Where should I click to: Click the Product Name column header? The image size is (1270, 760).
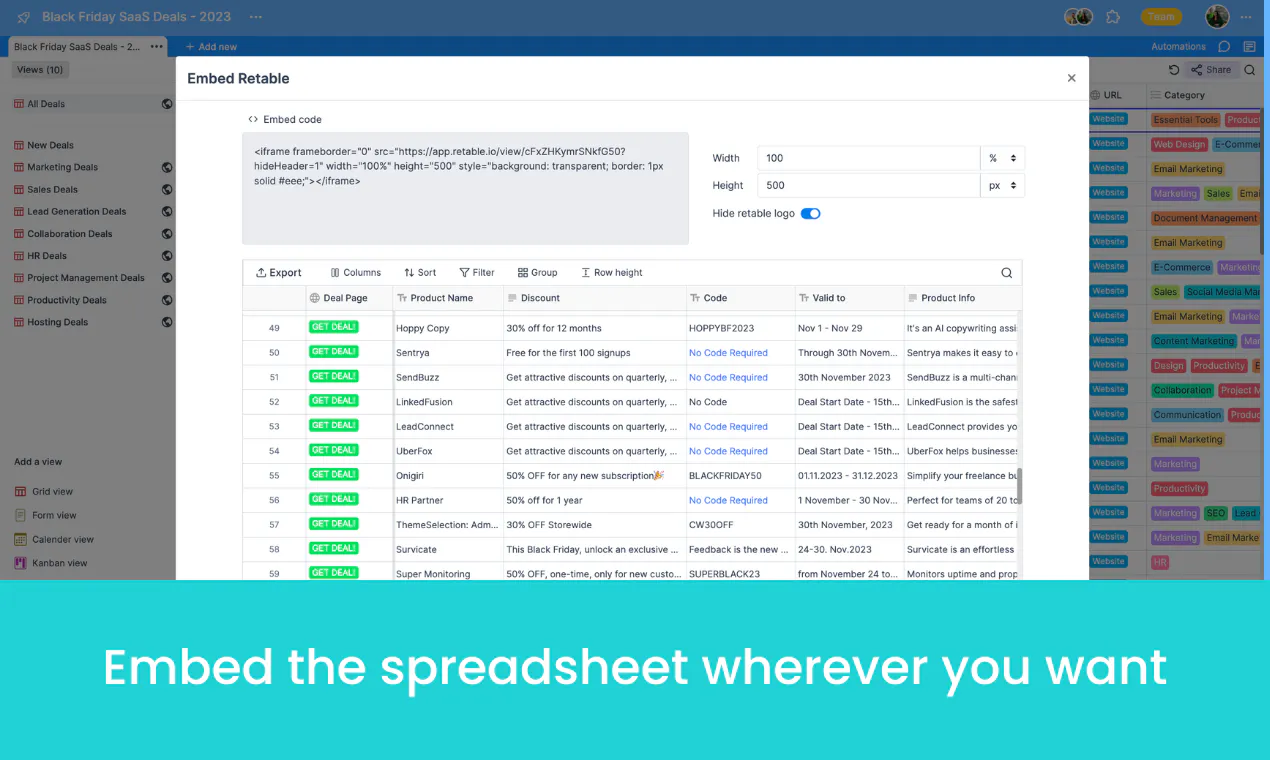(x=448, y=298)
